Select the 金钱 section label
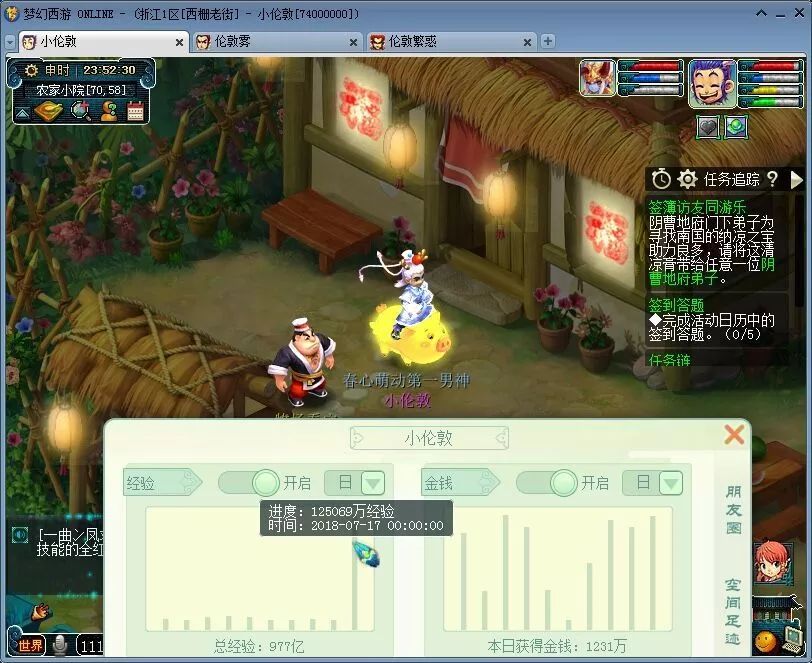Screen dimensions: 812x663 click(461, 483)
